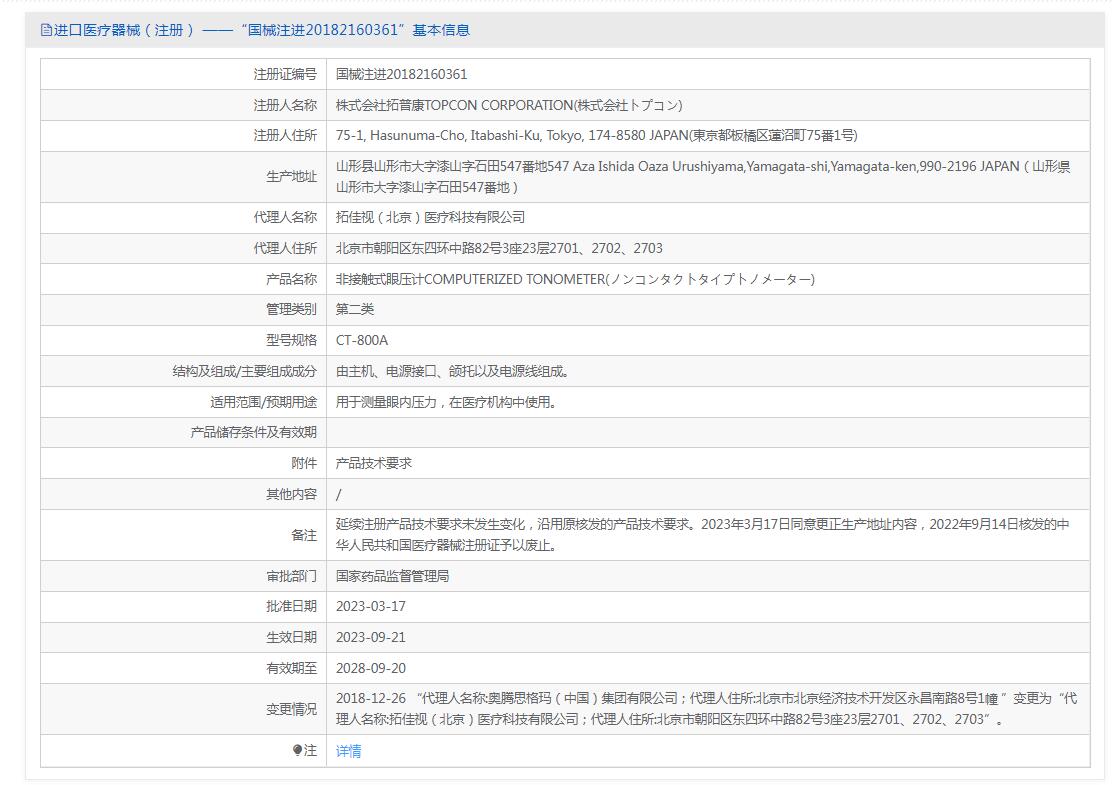
Task: Select attachment value 产品技术要求
Action: (x=374, y=463)
